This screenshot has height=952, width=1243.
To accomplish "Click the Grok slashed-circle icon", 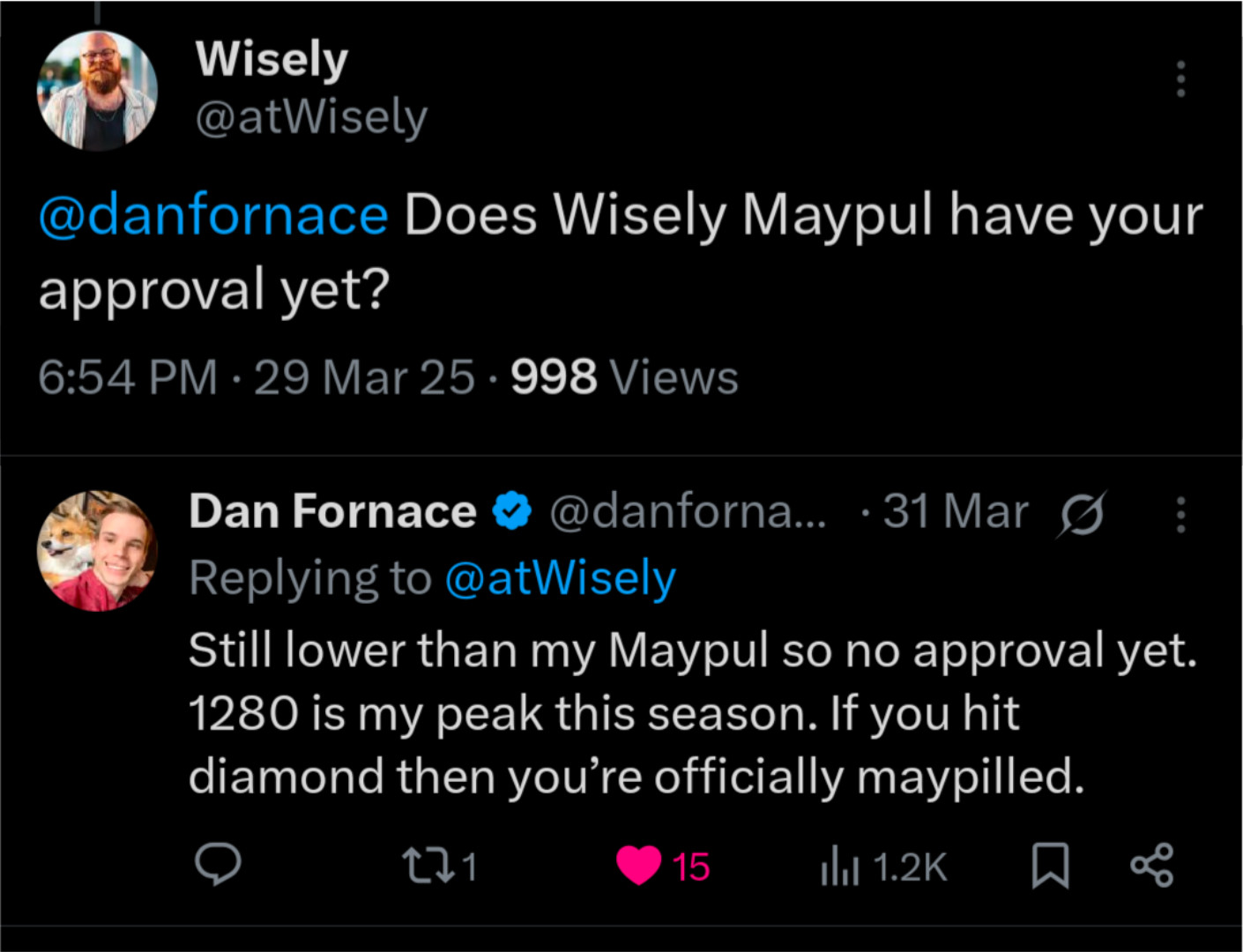I will point(1082,514).
